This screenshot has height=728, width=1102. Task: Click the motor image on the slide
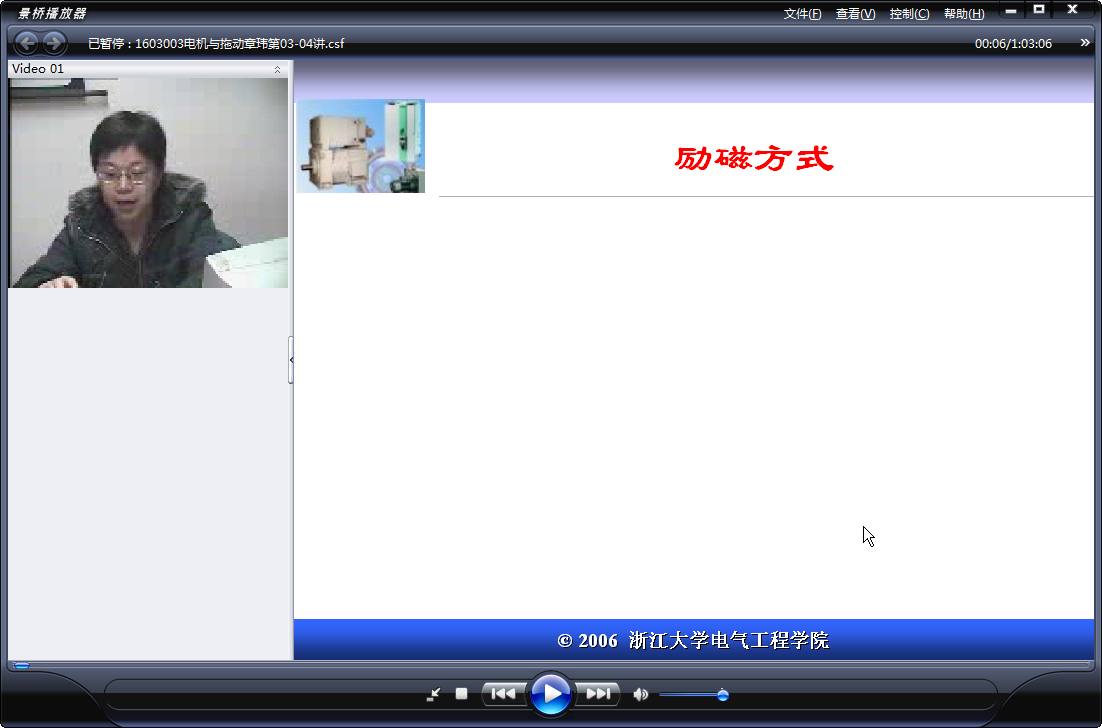(361, 146)
